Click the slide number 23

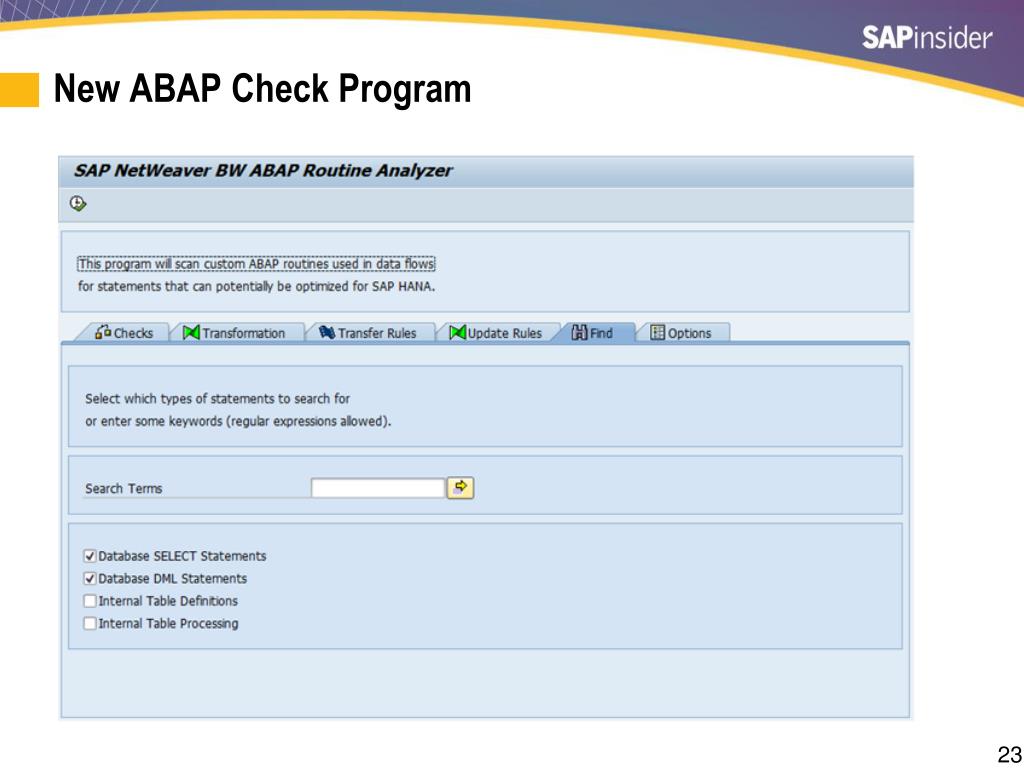[1010, 754]
